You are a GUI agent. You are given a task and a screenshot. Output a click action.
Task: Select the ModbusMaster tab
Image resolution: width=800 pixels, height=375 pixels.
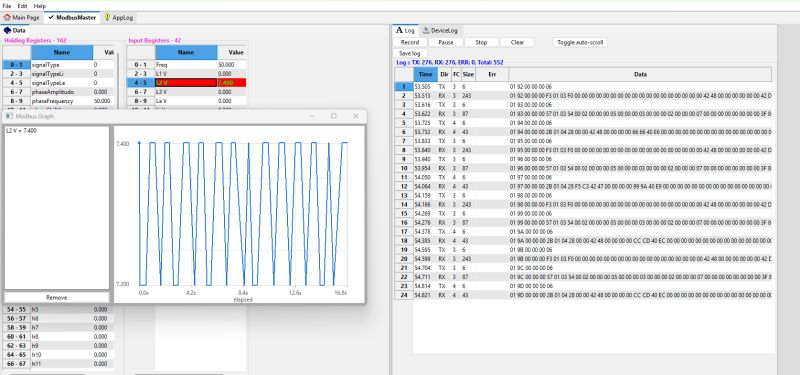pos(72,17)
